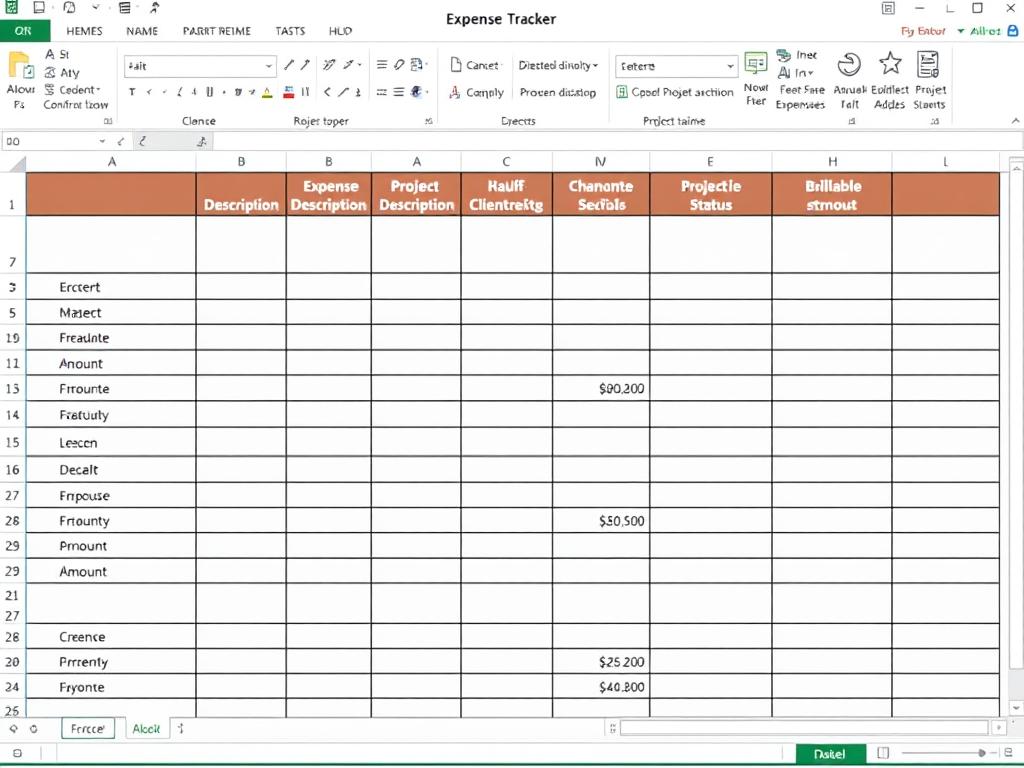Open the TASTS ribbon tab
Screen dimensions: 1024x768
290,31
